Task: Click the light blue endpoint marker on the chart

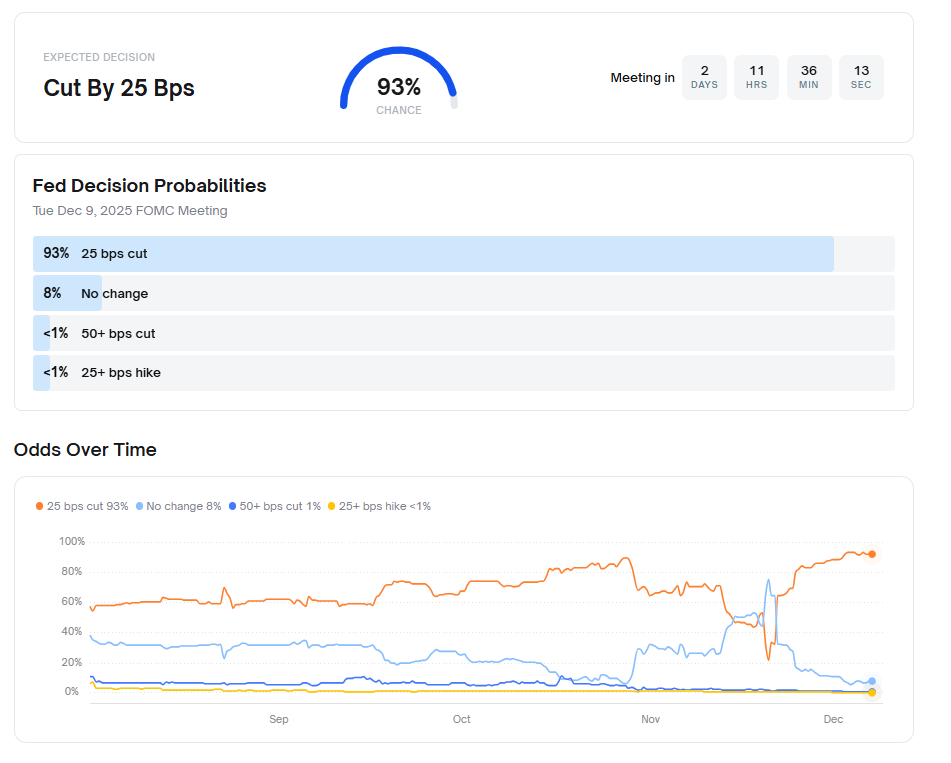Action: pyautogui.click(x=872, y=681)
